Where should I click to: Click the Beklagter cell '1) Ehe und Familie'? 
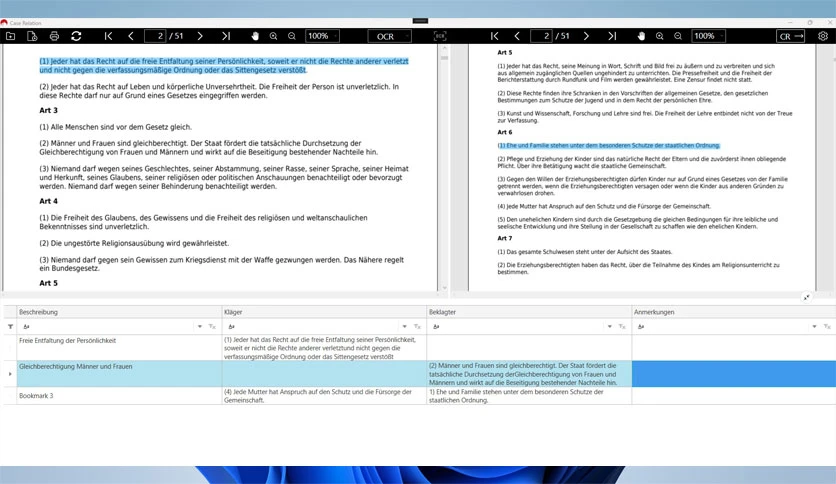[x=529, y=396]
